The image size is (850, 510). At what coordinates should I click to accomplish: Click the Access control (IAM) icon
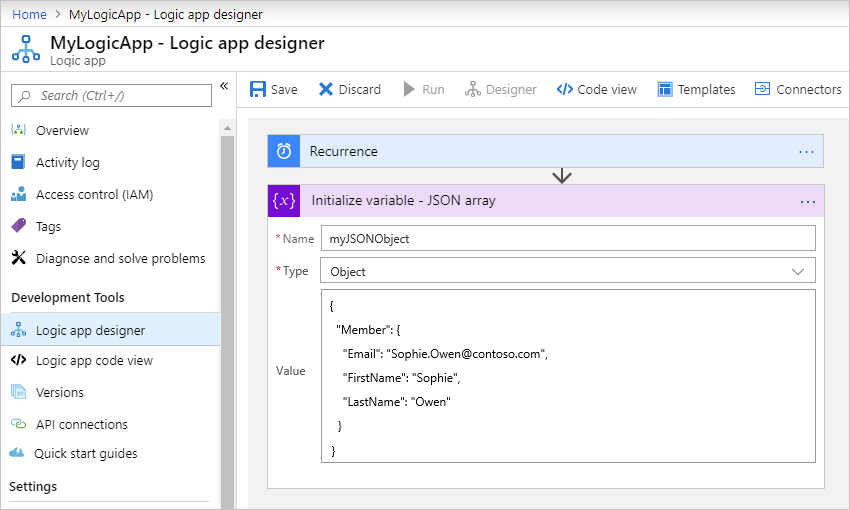point(18,194)
